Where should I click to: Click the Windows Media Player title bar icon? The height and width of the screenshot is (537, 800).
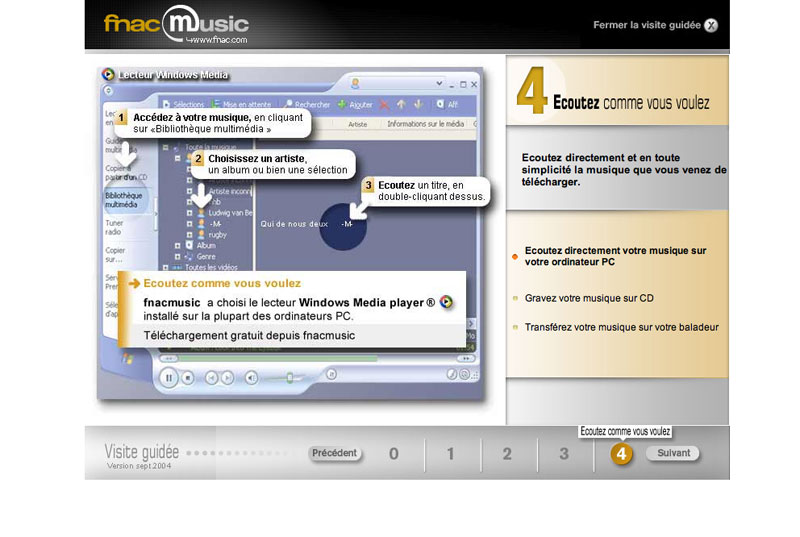[108, 74]
